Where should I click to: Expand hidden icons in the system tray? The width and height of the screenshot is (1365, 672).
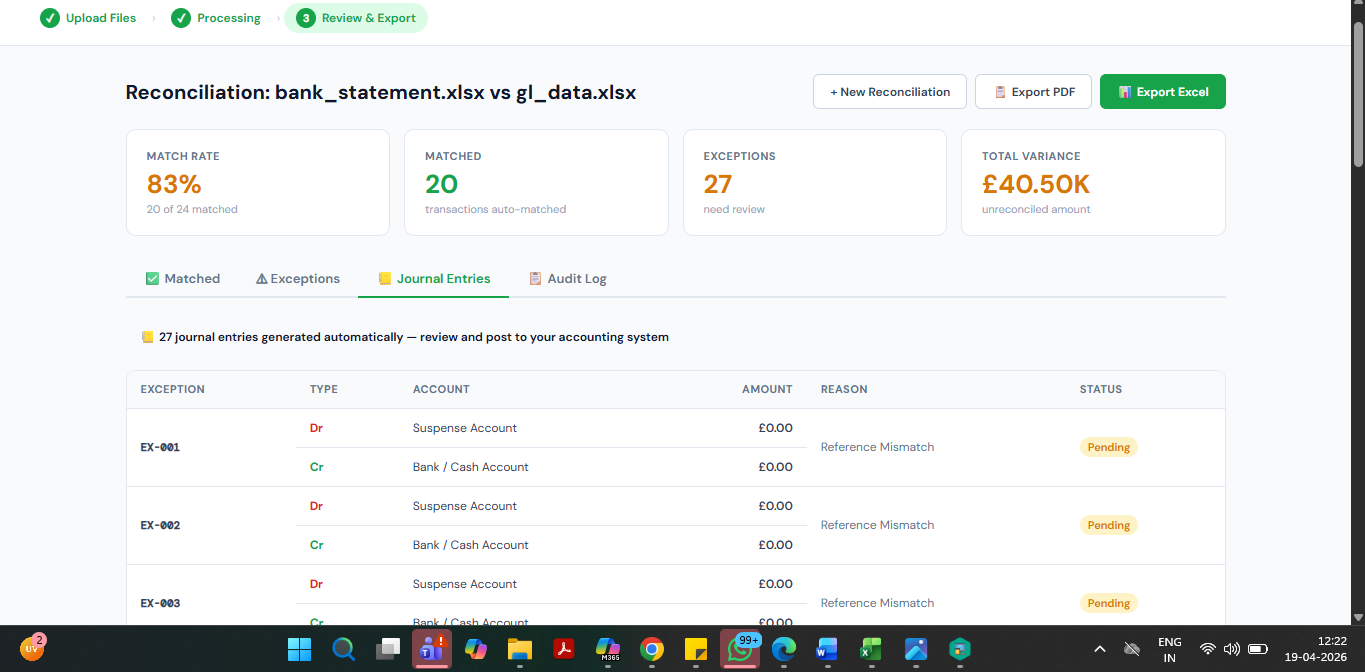tap(1100, 648)
